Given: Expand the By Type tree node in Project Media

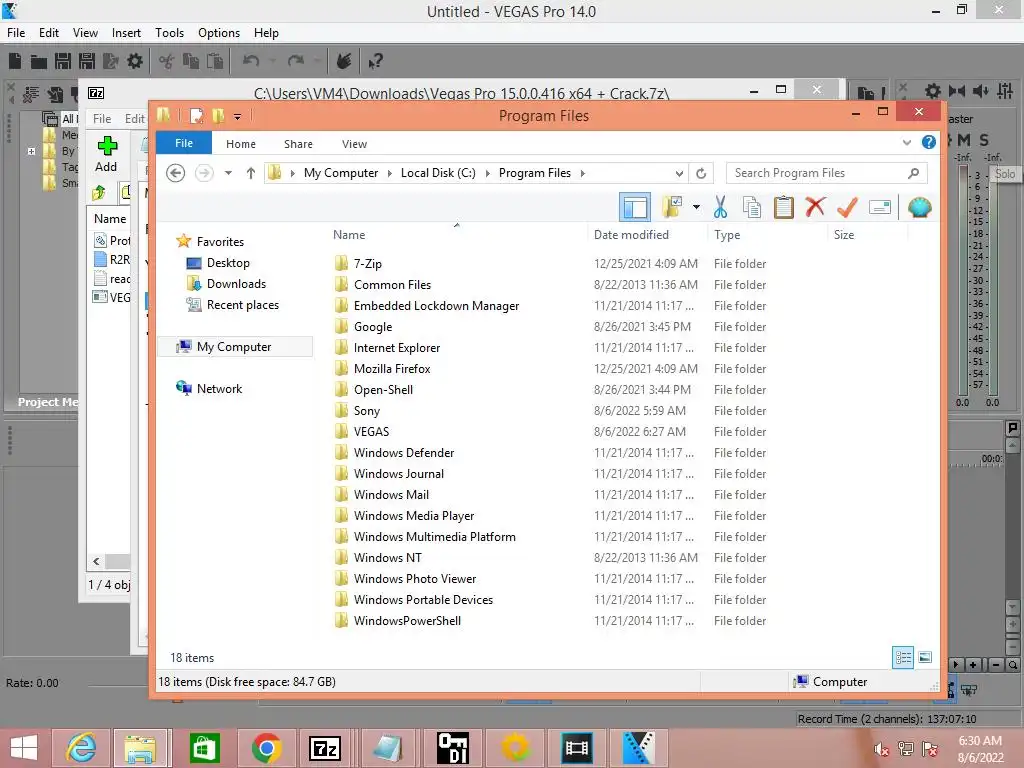Looking at the screenshot, I should 31,151.
